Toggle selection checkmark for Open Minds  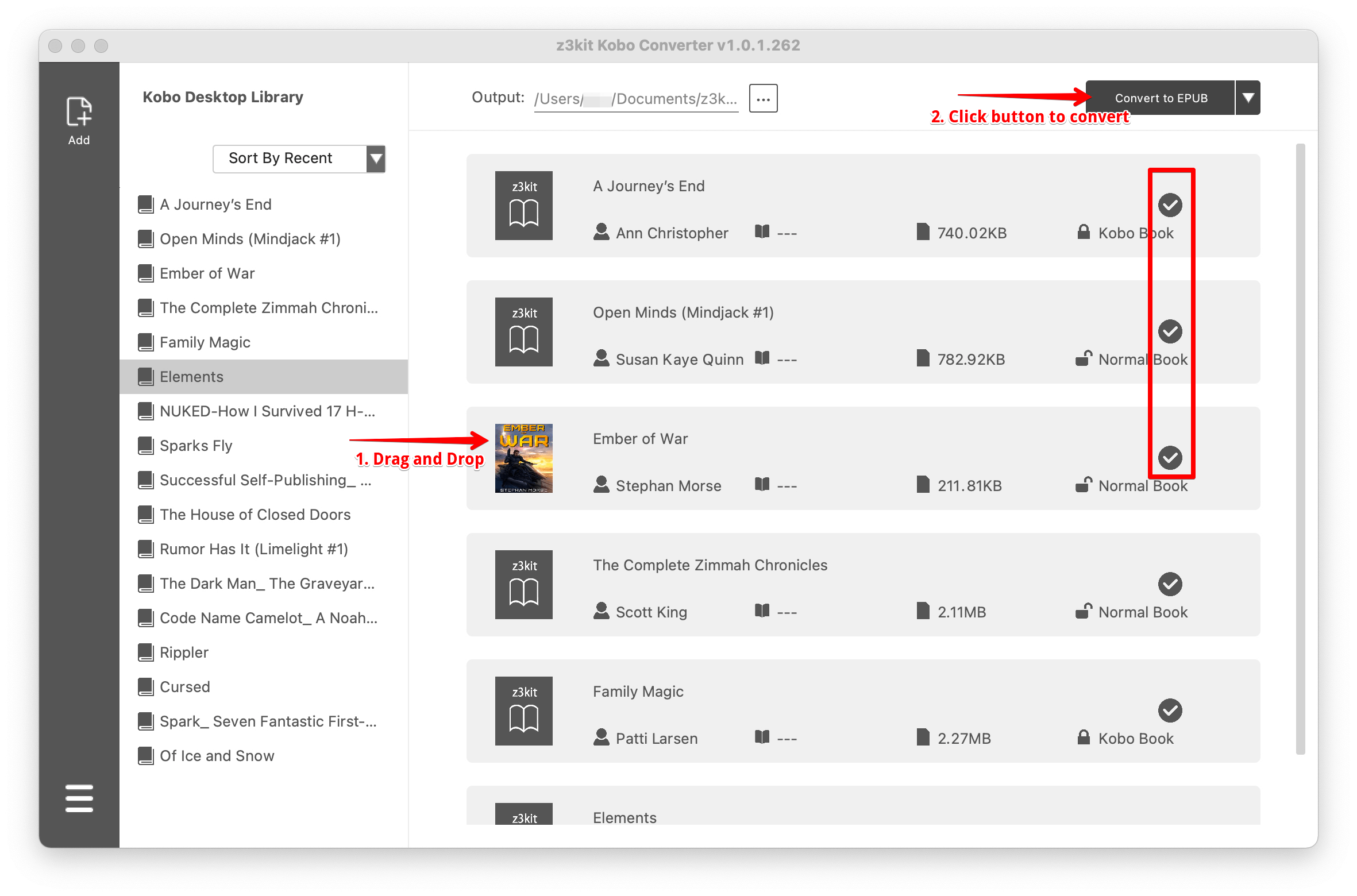point(1170,331)
